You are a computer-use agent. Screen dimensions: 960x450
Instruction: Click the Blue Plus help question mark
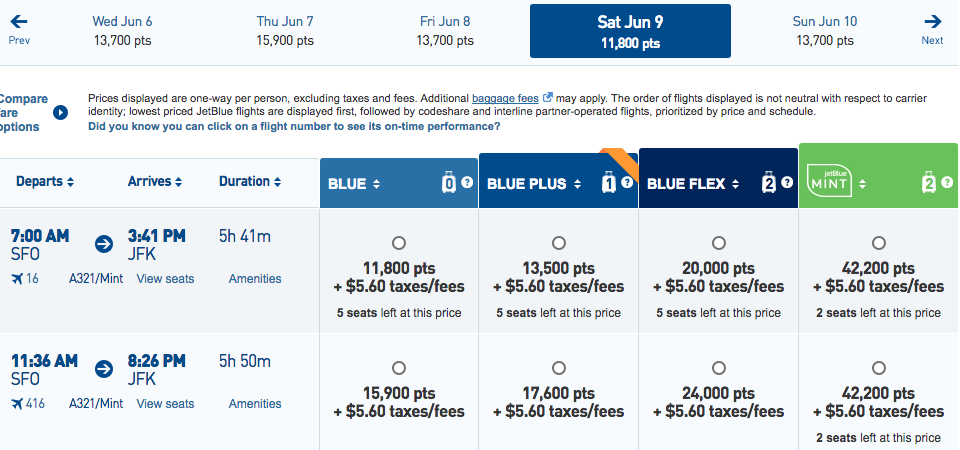pos(627,183)
